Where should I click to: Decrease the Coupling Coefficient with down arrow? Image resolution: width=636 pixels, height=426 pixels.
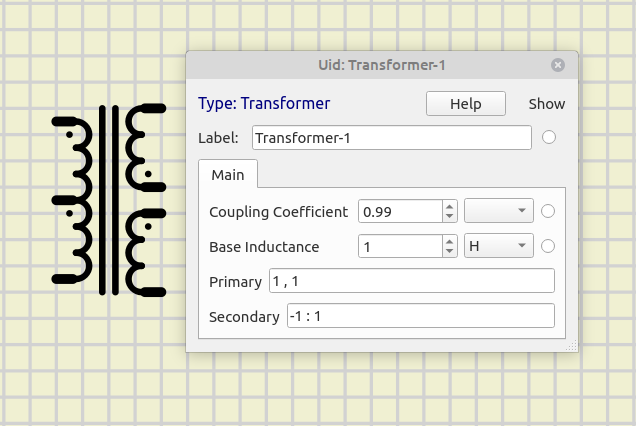click(x=450, y=217)
